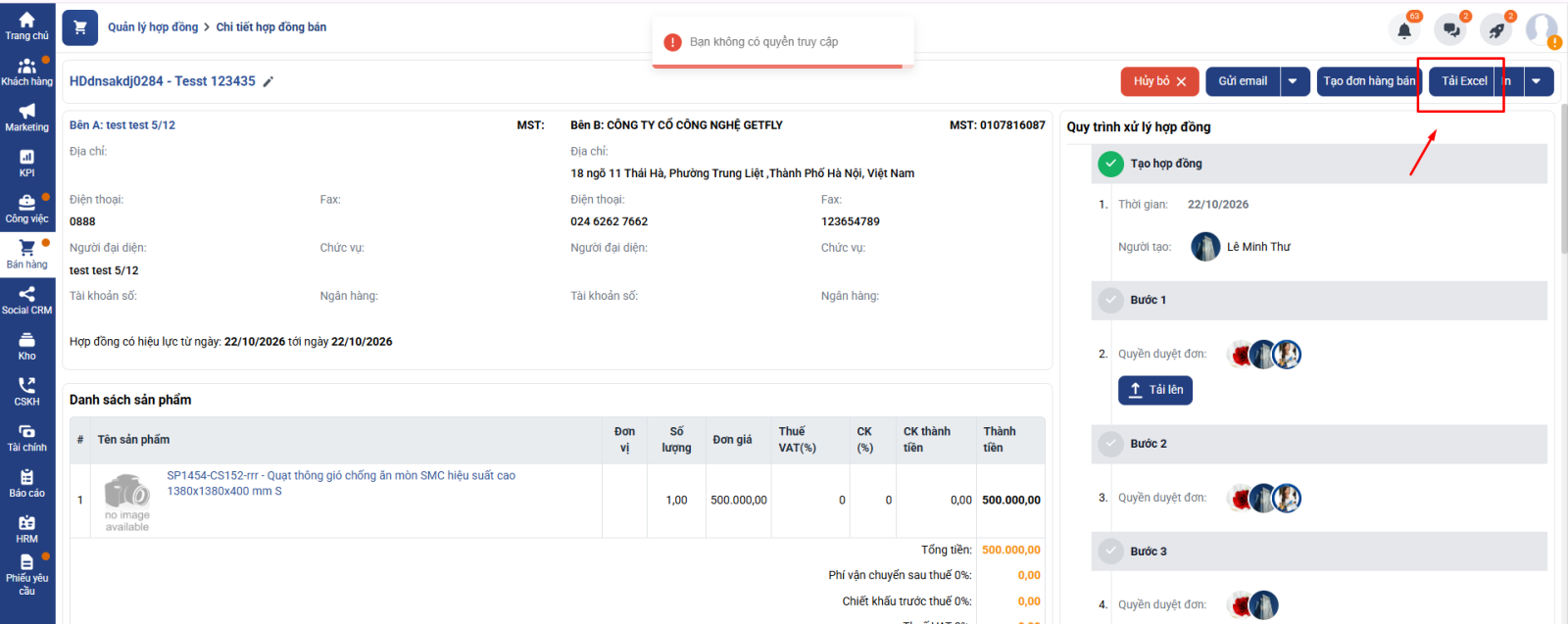Toggle the Bước 1 step check circle
The image size is (1568, 624).
[x=1110, y=300]
